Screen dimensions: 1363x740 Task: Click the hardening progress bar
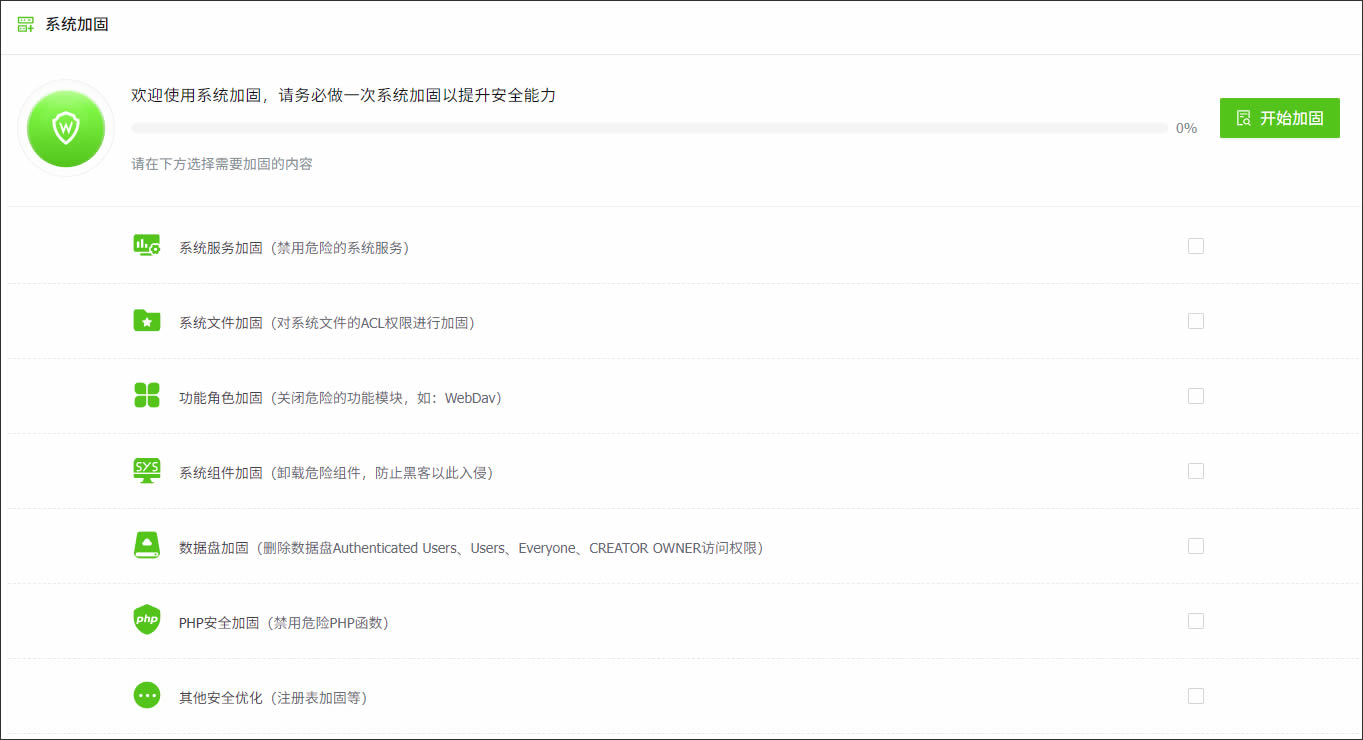649,128
